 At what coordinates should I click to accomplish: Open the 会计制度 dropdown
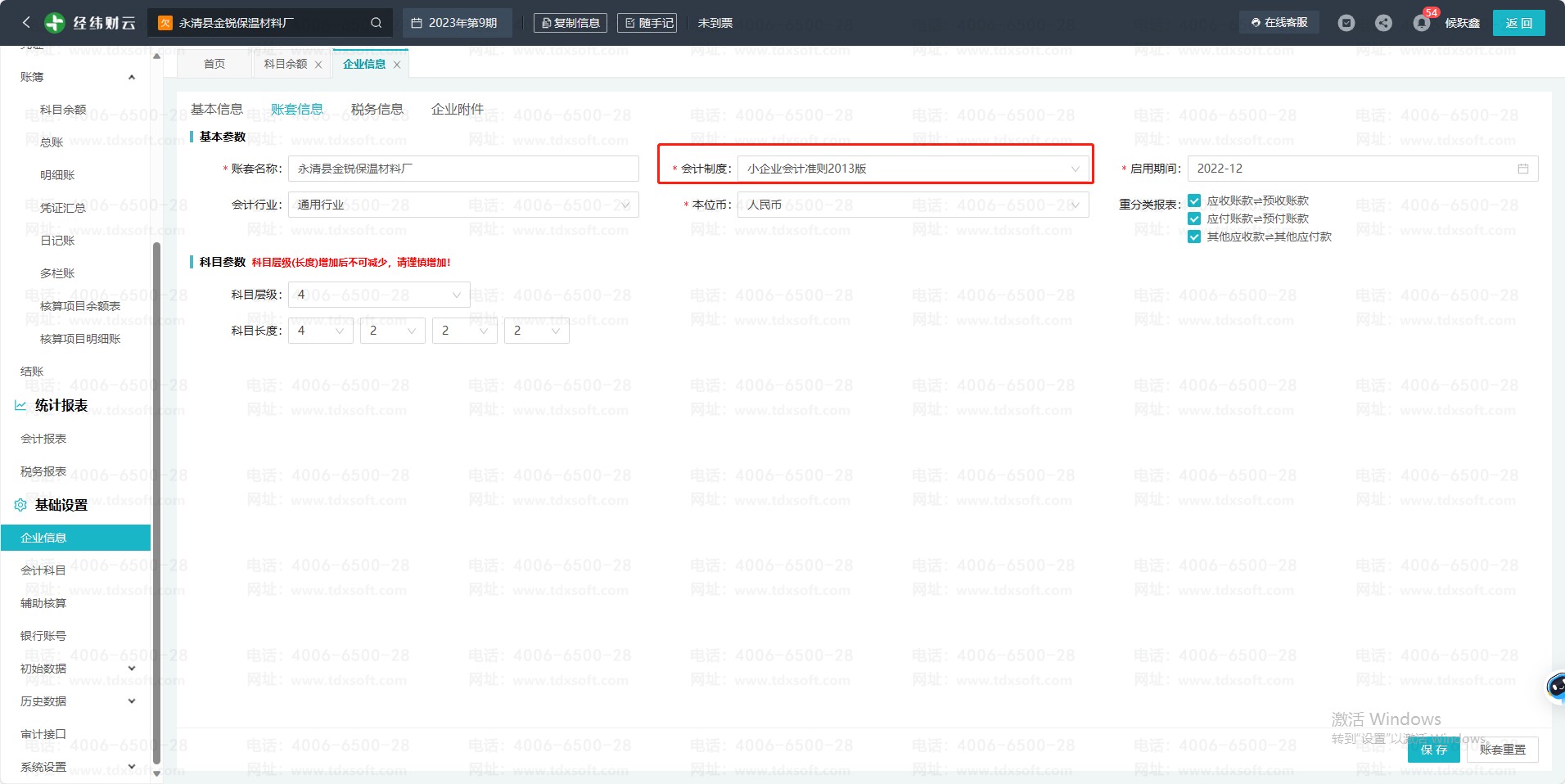tap(913, 169)
